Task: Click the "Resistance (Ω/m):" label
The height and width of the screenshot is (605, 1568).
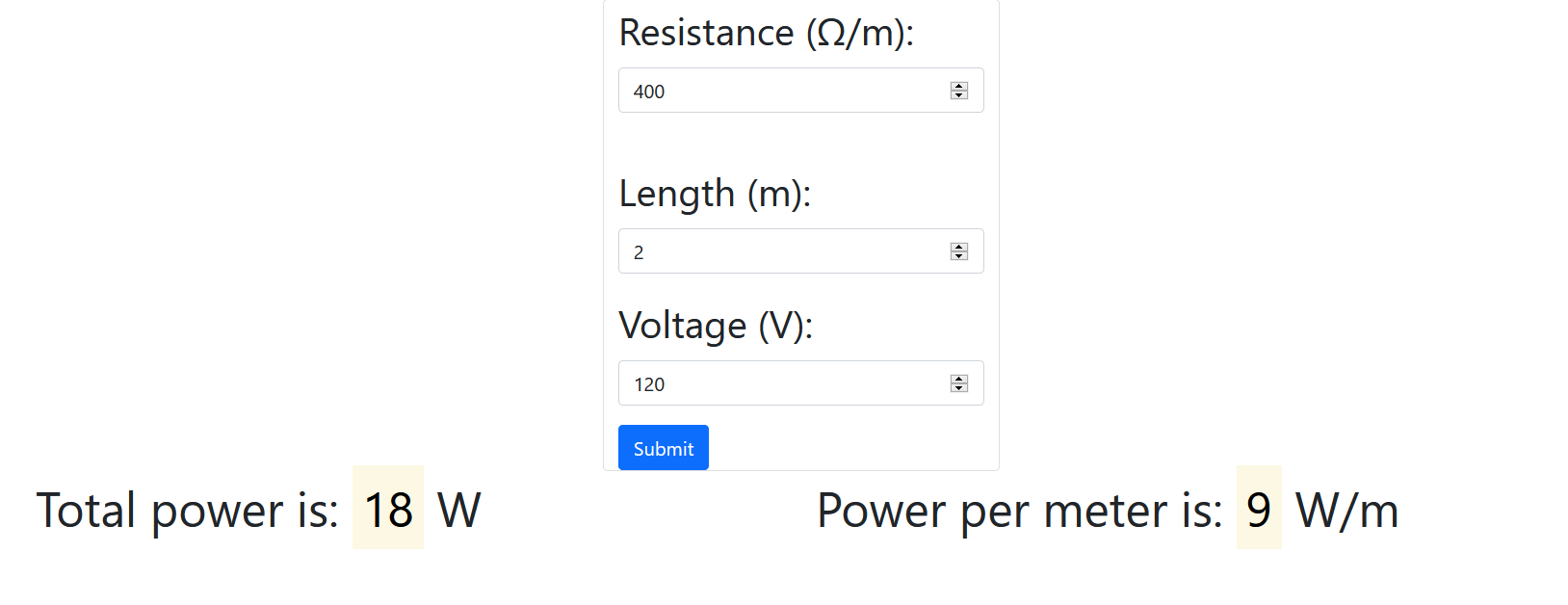Action: [766, 33]
